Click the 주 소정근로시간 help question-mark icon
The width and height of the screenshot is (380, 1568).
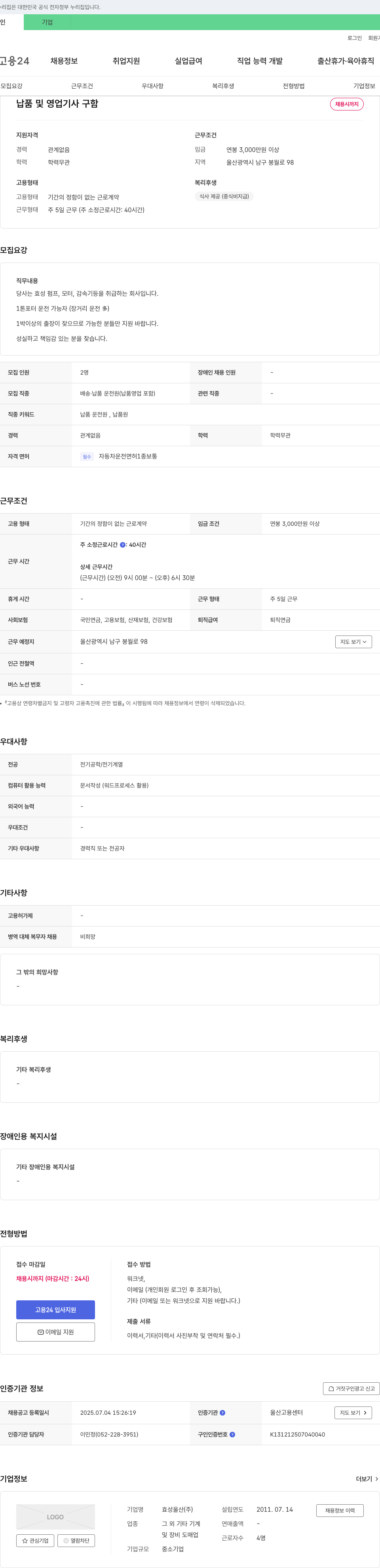coord(122,545)
